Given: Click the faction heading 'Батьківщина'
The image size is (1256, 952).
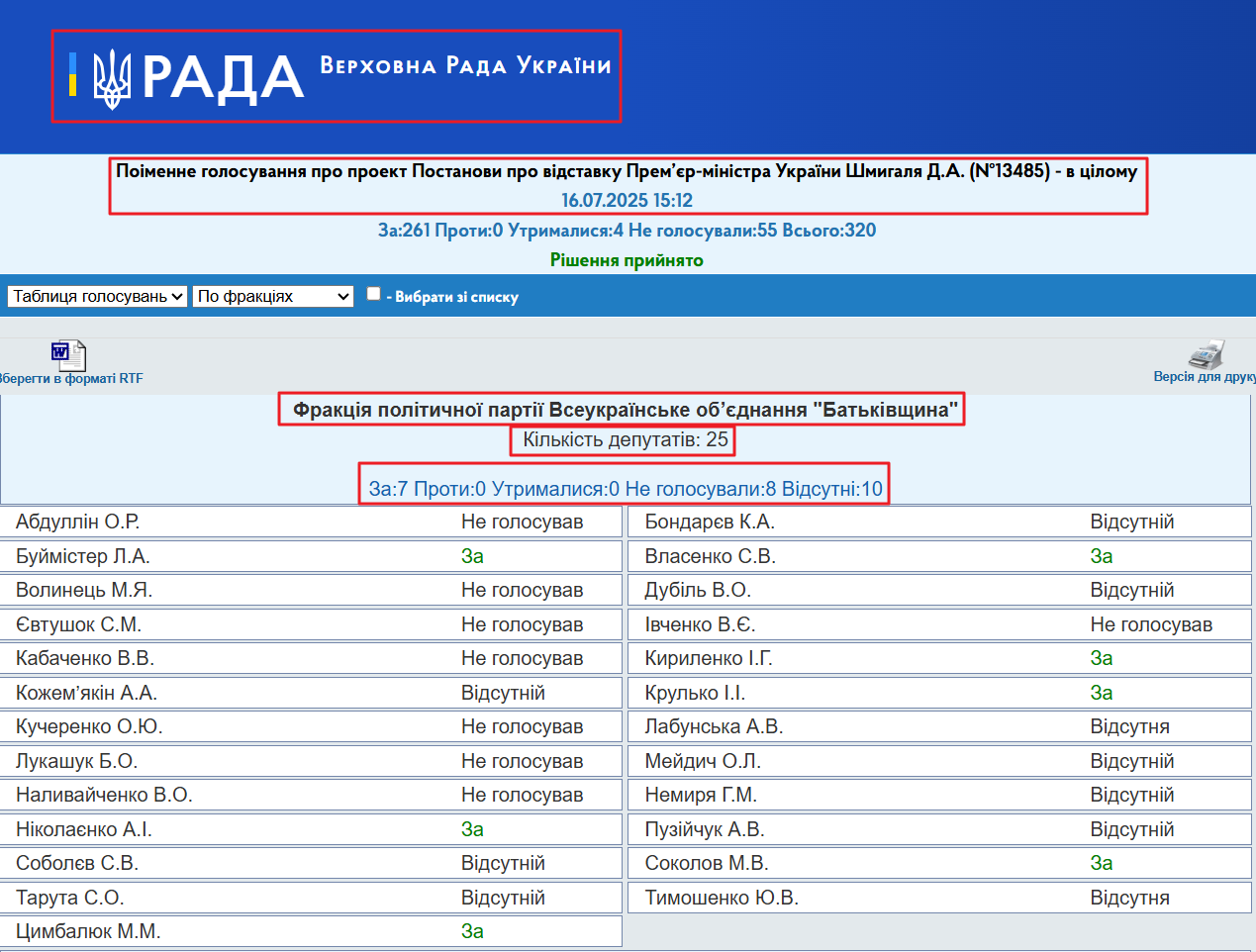Looking at the screenshot, I should (x=626, y=410).
